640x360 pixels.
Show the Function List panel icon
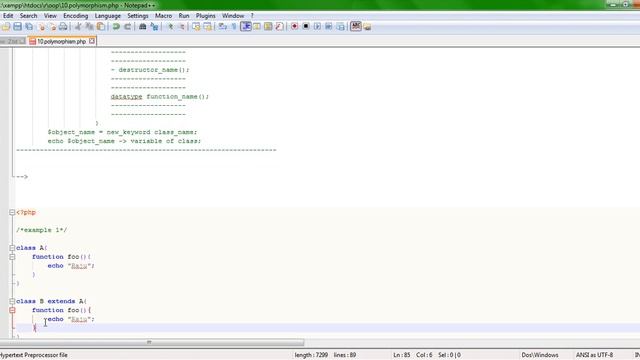pyautogui.click(x=279, y=27)
